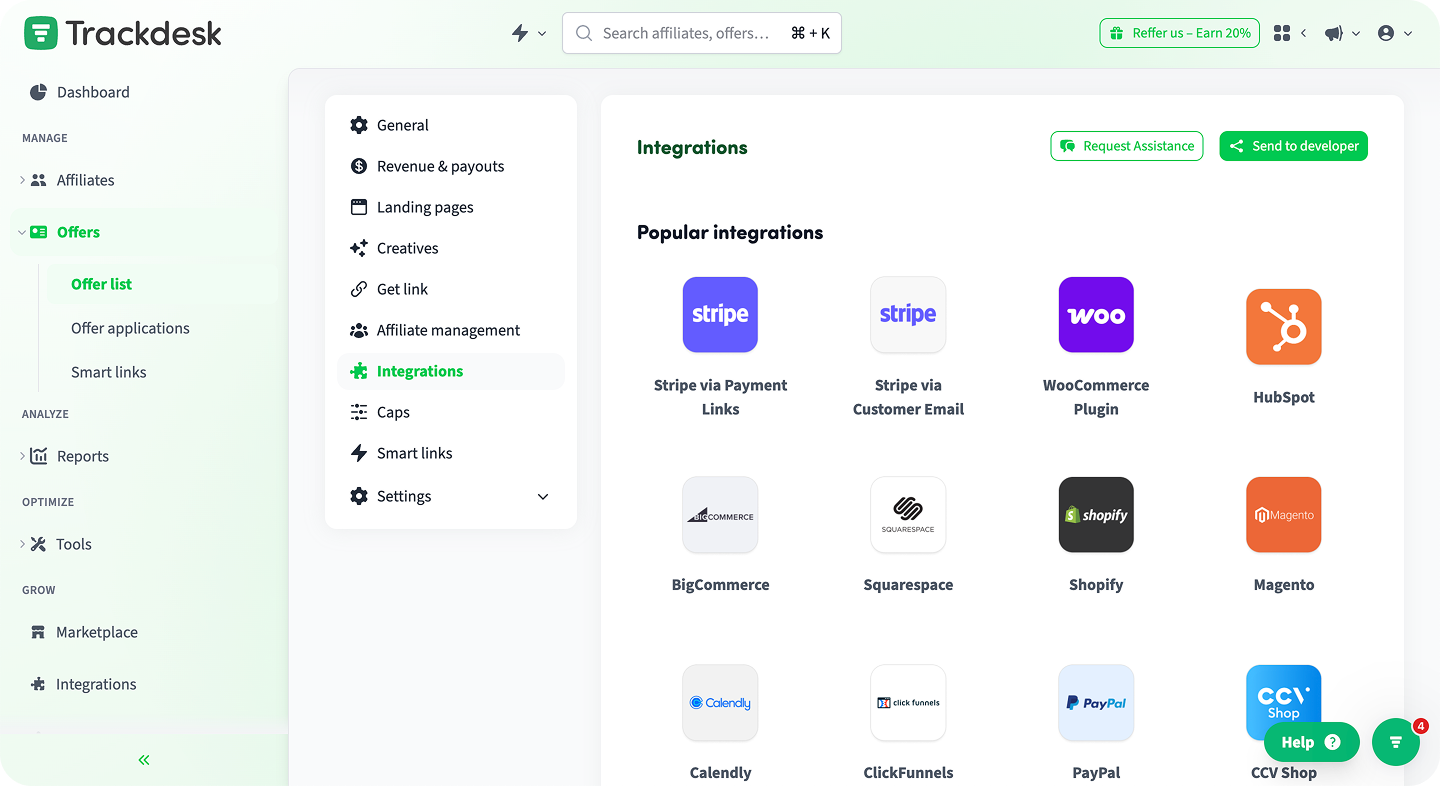
Task: Open Offer list
Action: coord(102,284)
